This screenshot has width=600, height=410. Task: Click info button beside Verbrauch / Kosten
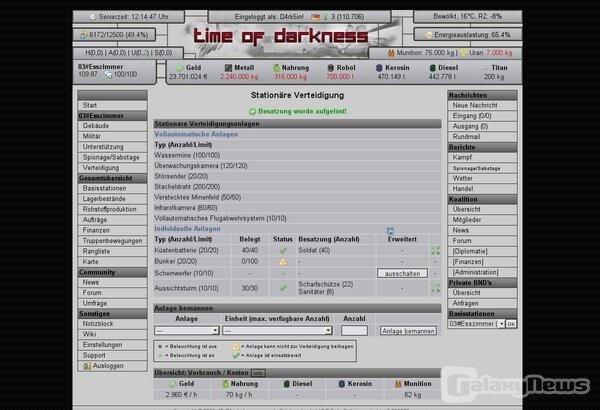(258, 373)
